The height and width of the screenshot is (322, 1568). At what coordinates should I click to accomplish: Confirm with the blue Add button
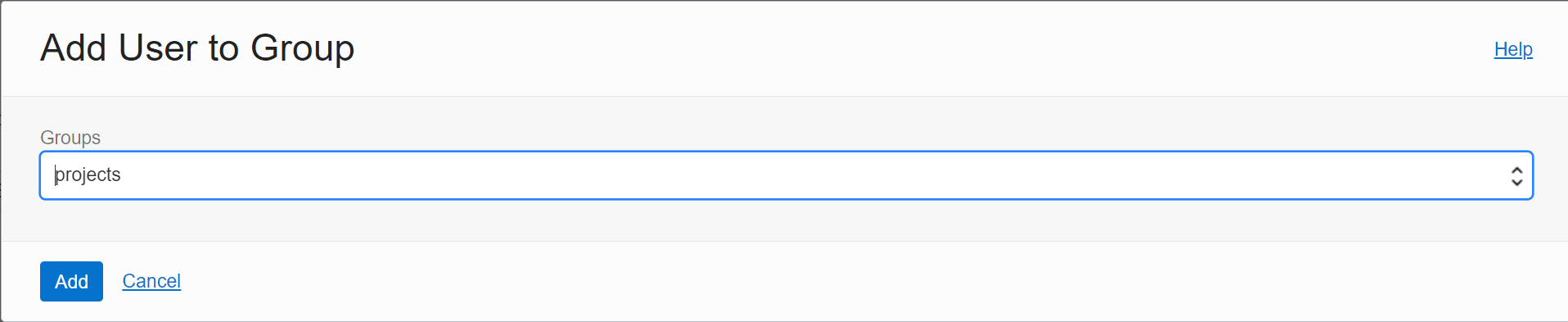(x=71, y=281)
